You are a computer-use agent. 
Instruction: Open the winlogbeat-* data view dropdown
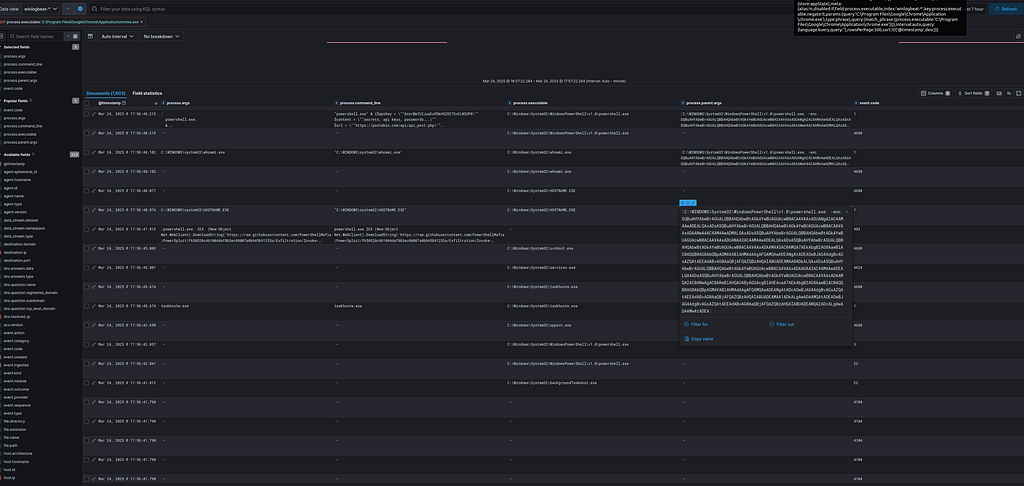coord(40,9)
